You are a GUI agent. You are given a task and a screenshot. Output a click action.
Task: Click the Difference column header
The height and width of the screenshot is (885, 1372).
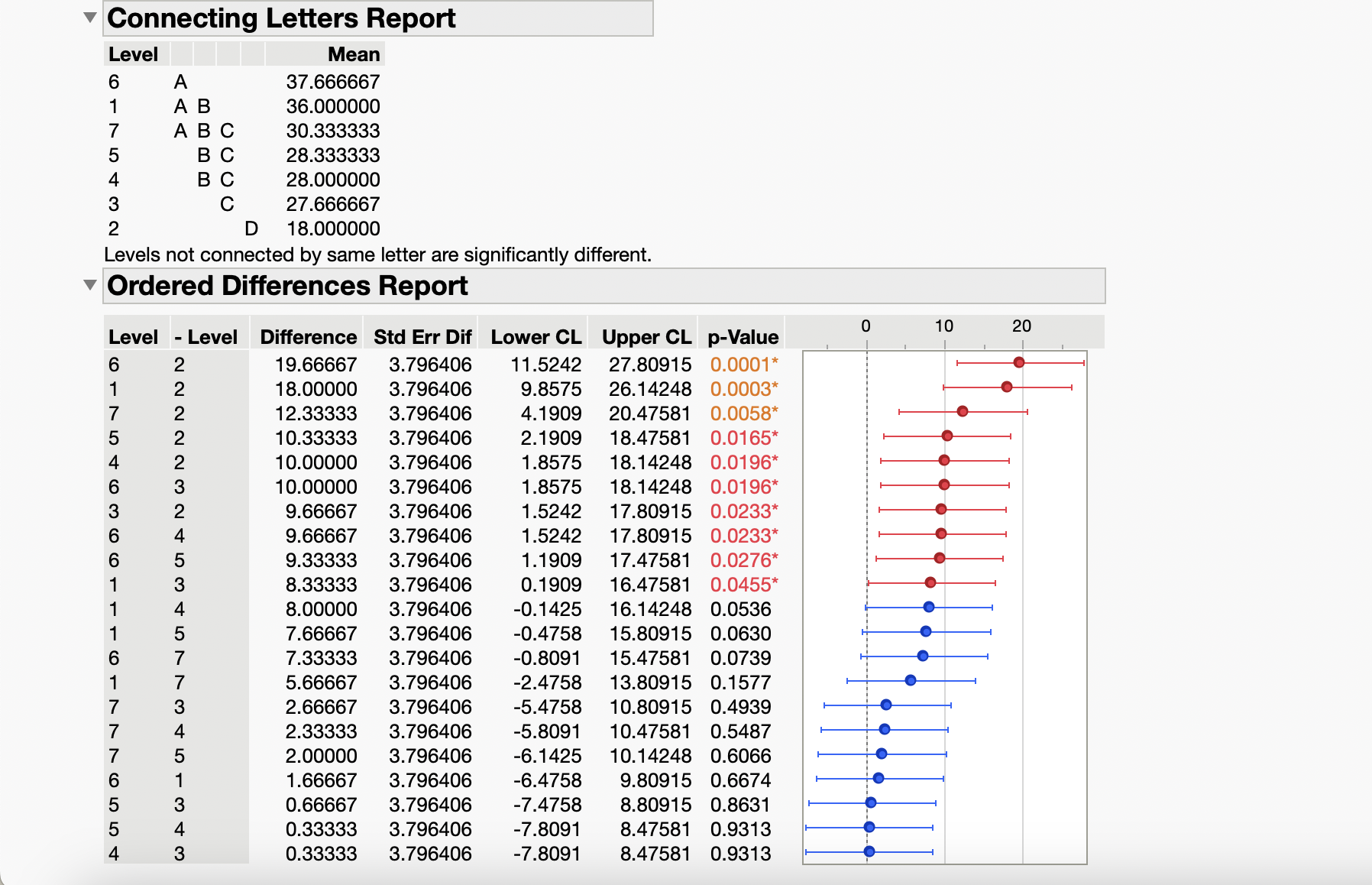pyautogui.click(x=308, y=335)
